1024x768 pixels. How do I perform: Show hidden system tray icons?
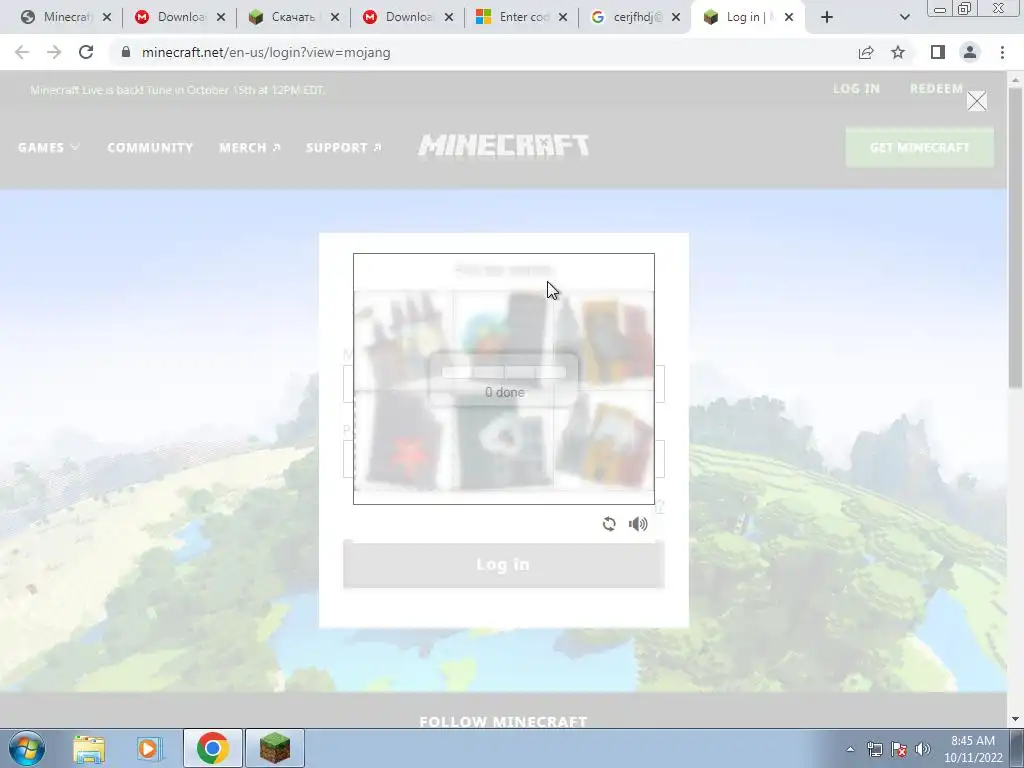point(850,750)
